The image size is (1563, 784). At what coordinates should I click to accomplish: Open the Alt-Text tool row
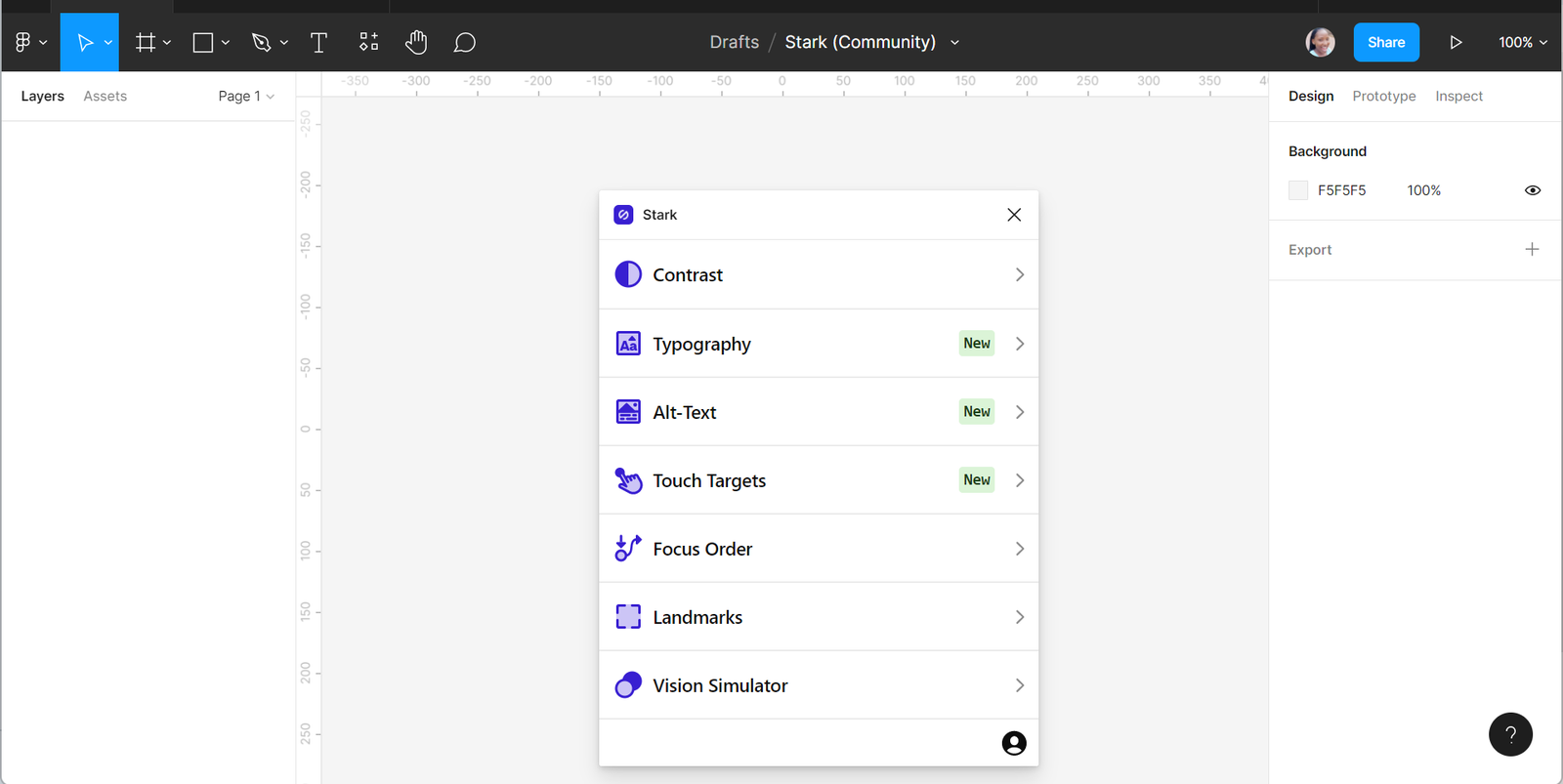tap(819, 412)
